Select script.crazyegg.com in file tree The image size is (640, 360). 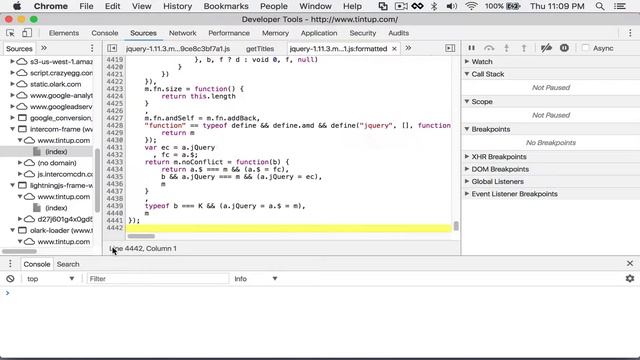point(61,73)
